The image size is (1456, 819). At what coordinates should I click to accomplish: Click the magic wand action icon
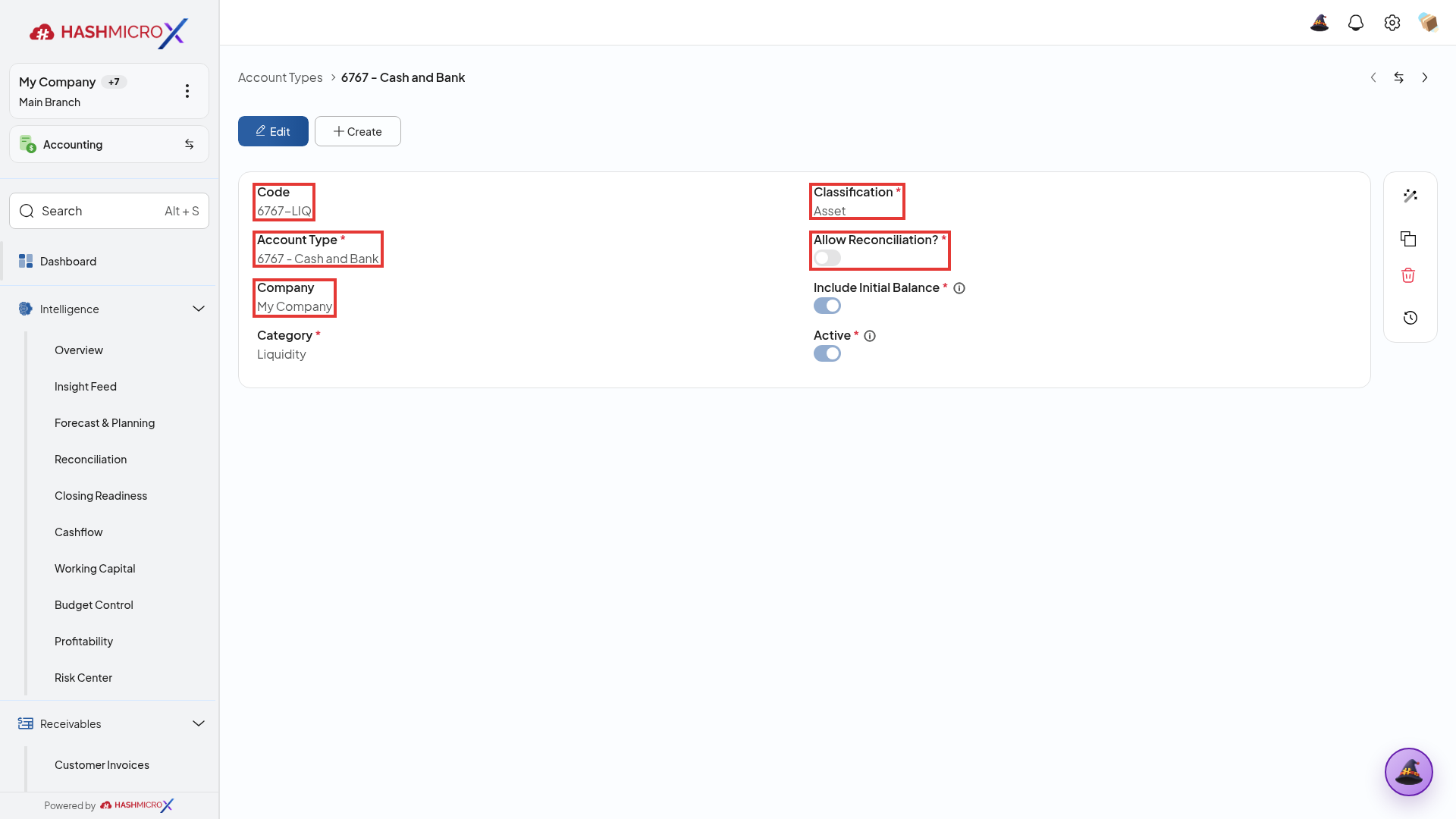click(1410, 196)
